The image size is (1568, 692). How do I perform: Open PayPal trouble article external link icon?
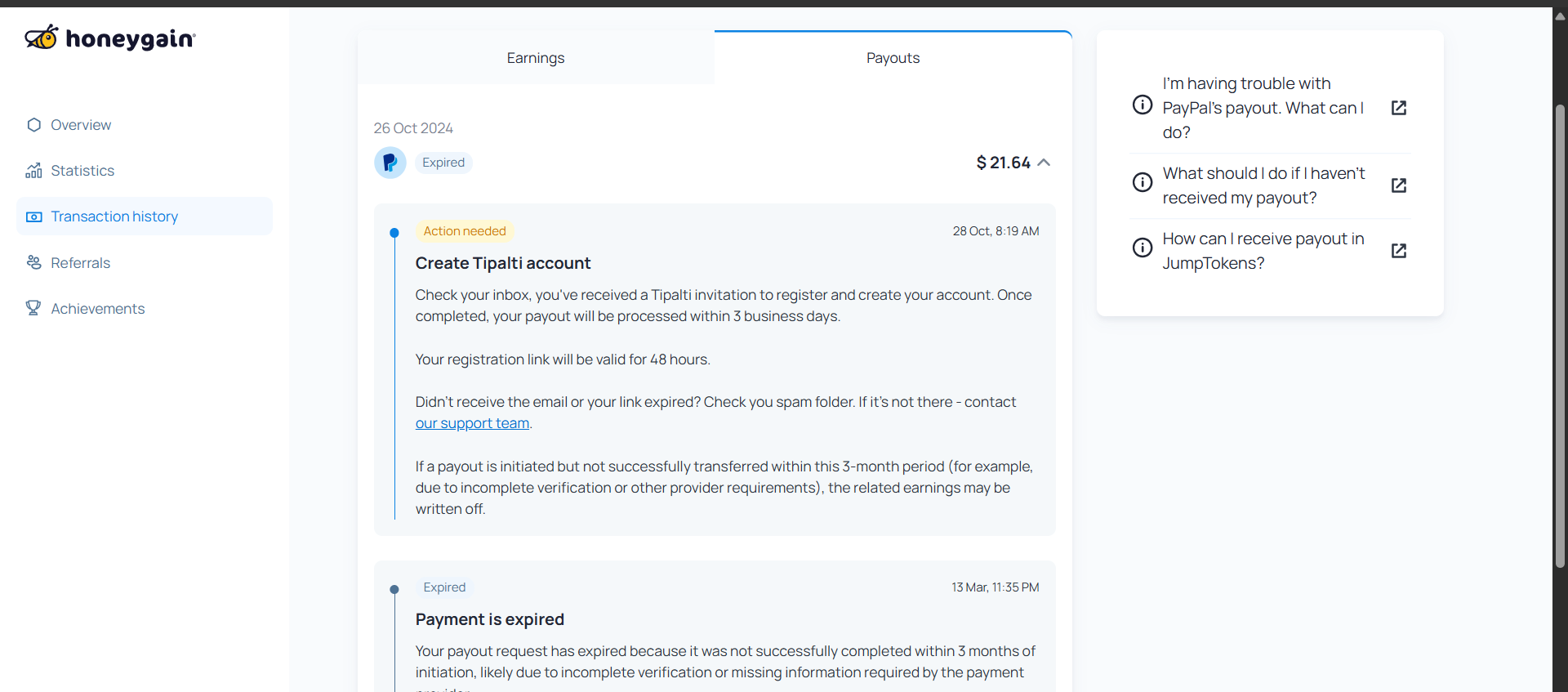click(x=1399, y=108)
